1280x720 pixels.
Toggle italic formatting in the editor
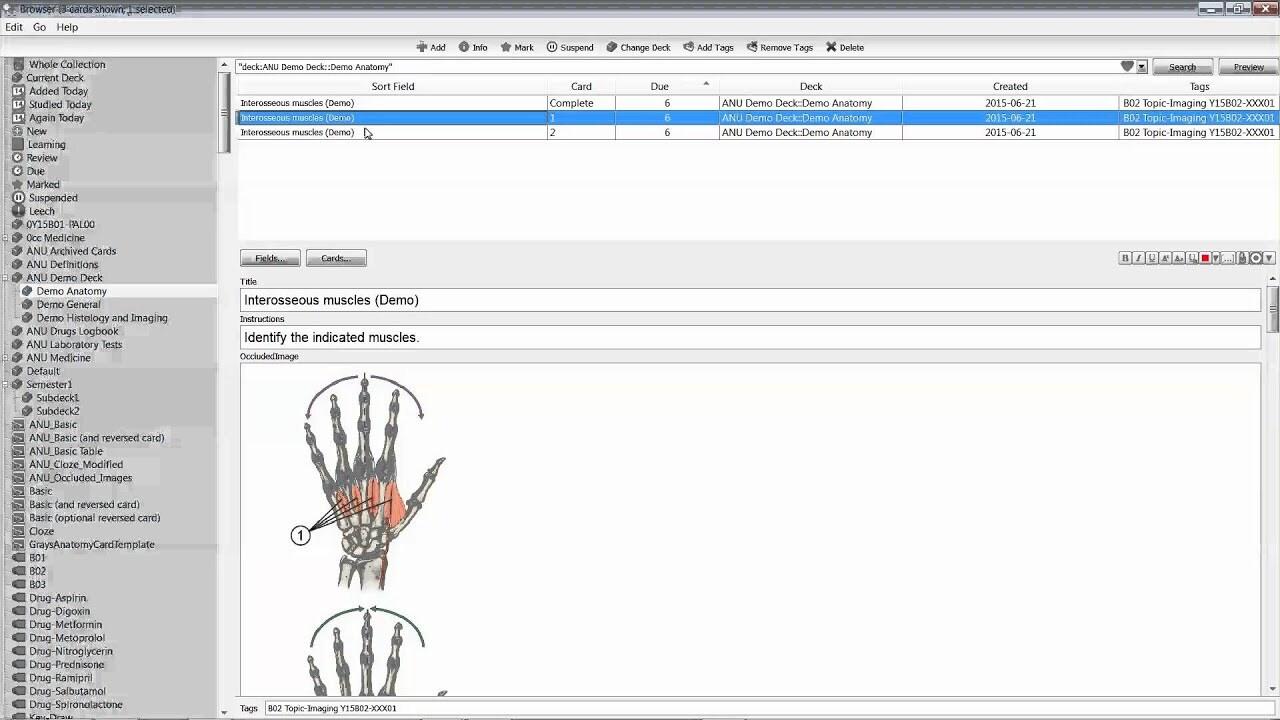1138,258
